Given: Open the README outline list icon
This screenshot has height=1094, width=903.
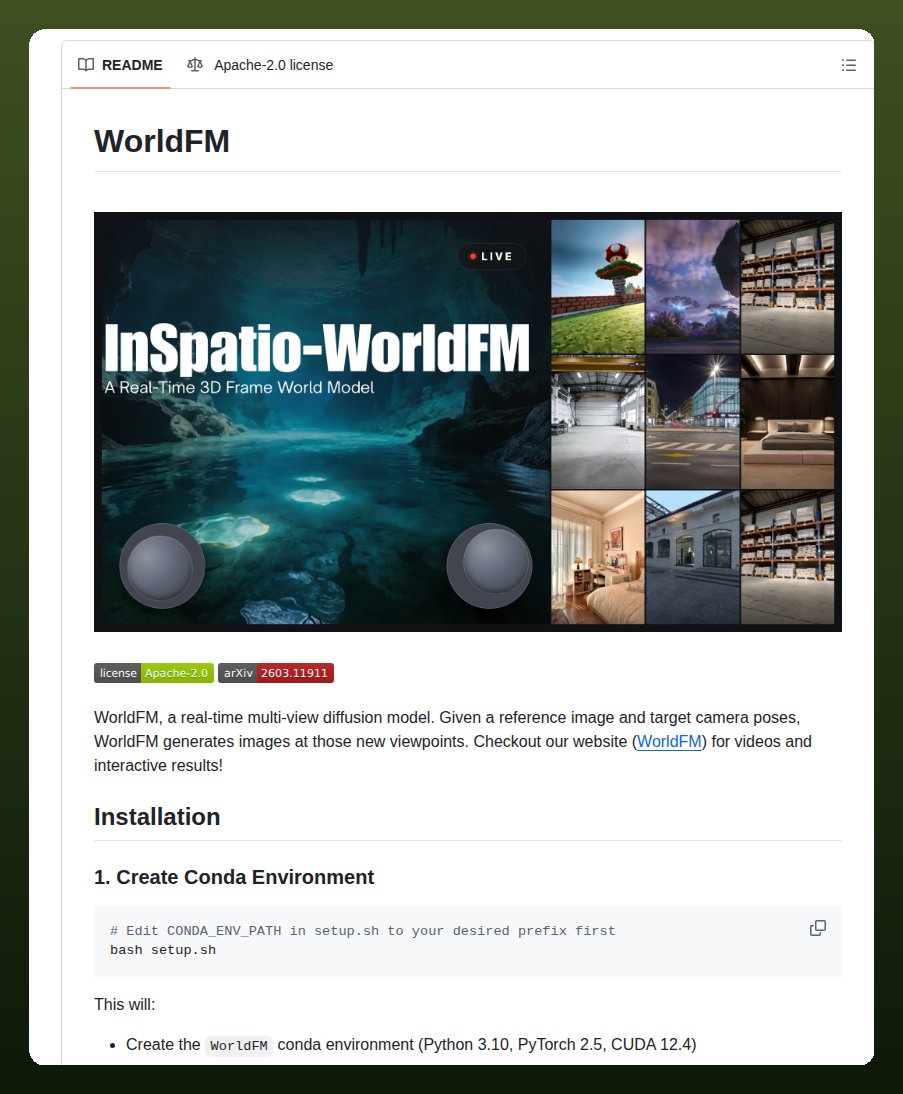Looking at the screenshot, I should [x=849, y=65].
